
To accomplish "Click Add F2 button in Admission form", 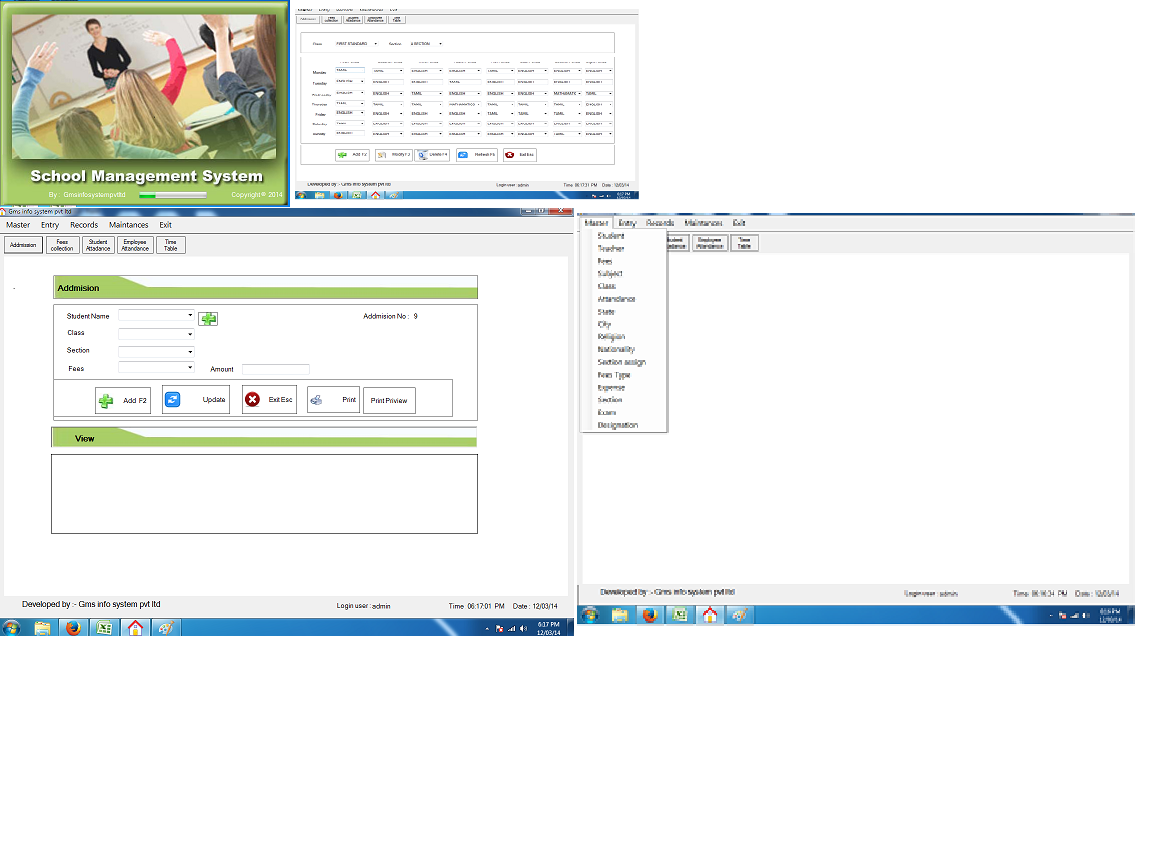I will [x=123, y=400].
